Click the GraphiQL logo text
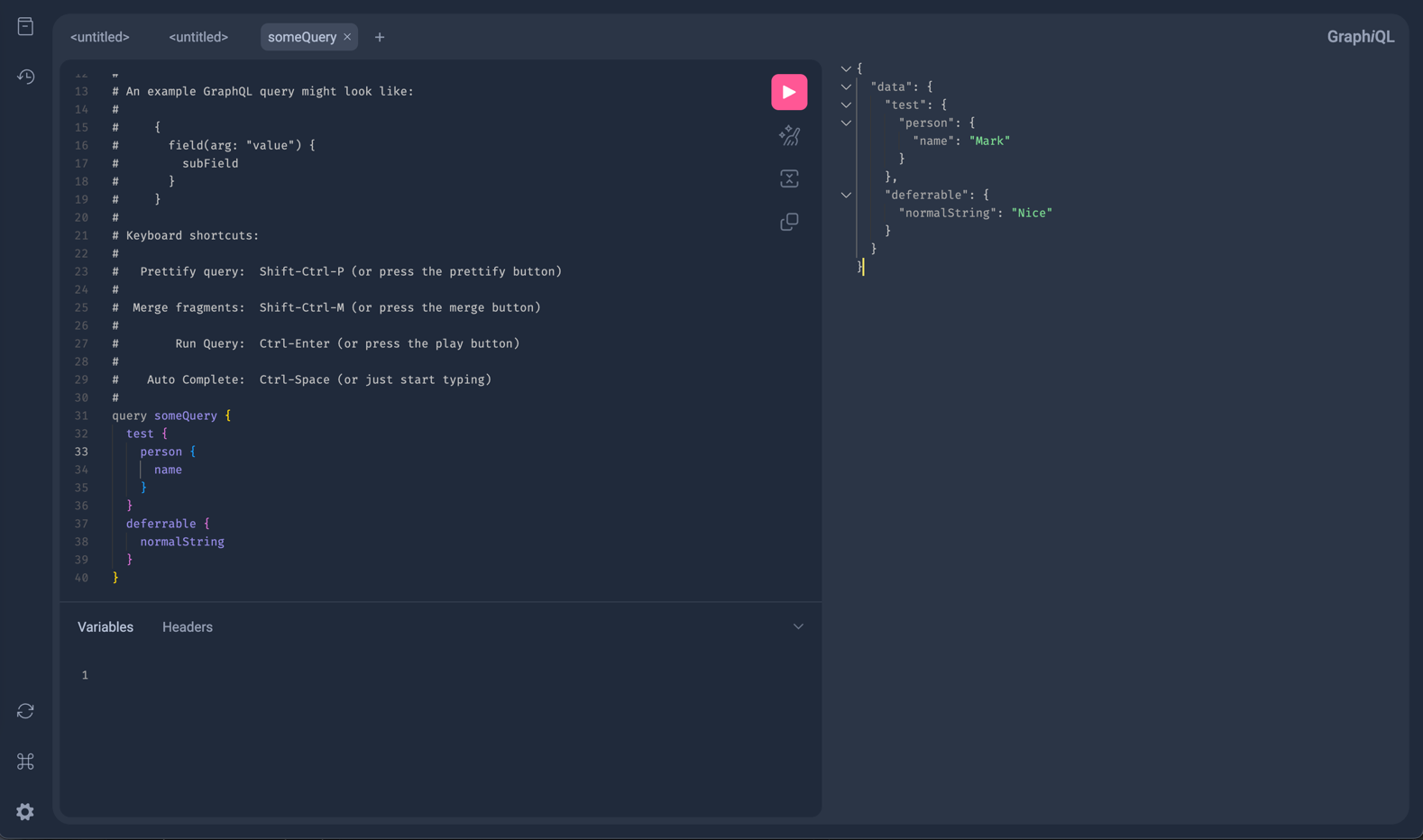Viewport: 1423px width, 840px height. (1360, 37)
